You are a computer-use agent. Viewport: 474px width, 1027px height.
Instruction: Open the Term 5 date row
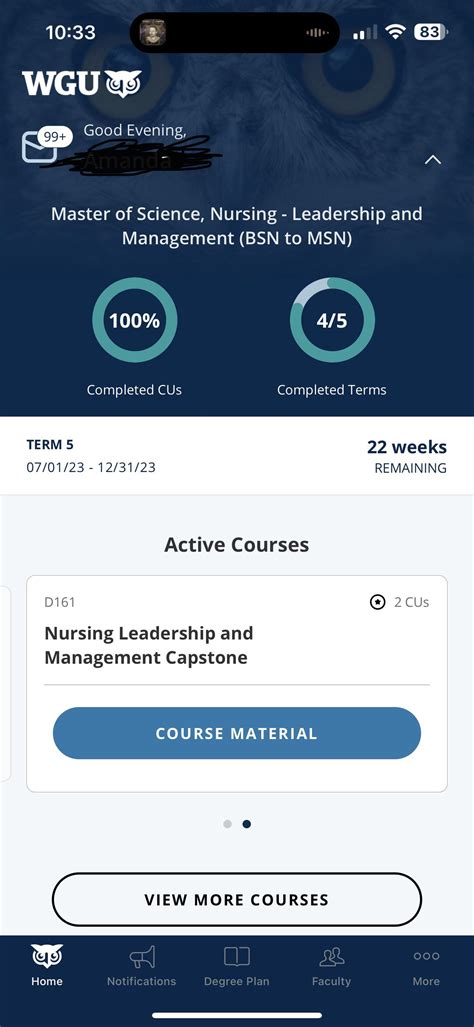(237, 456)
